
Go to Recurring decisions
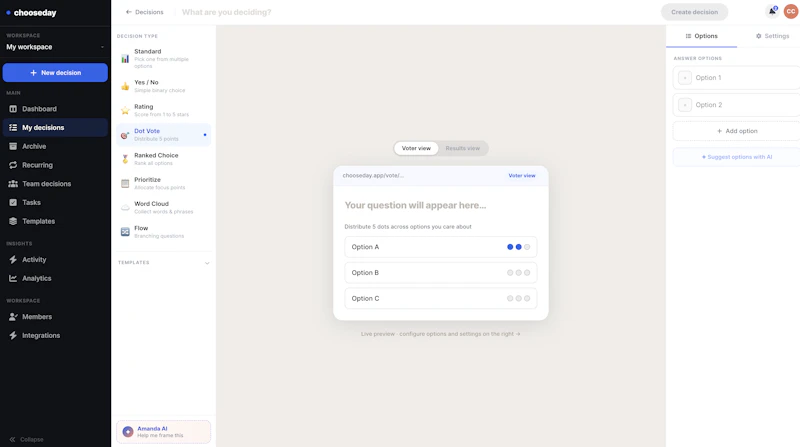55,165
